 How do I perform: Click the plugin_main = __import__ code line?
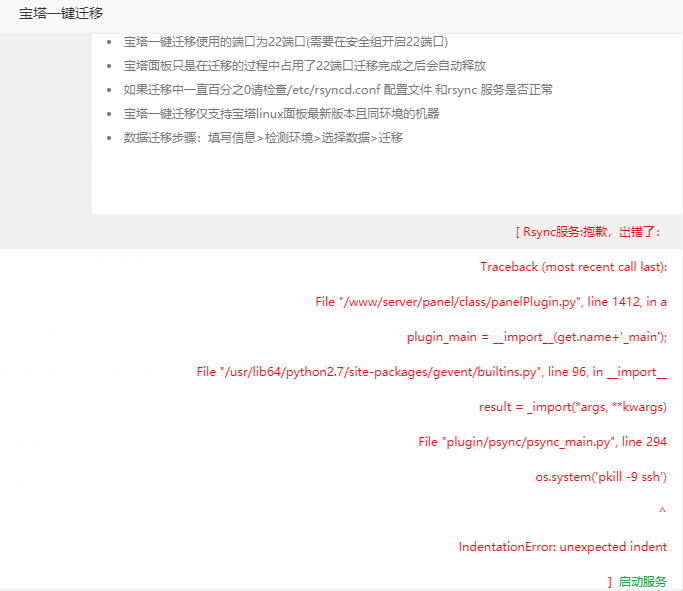pyautogui.click(x=537, y=337)
